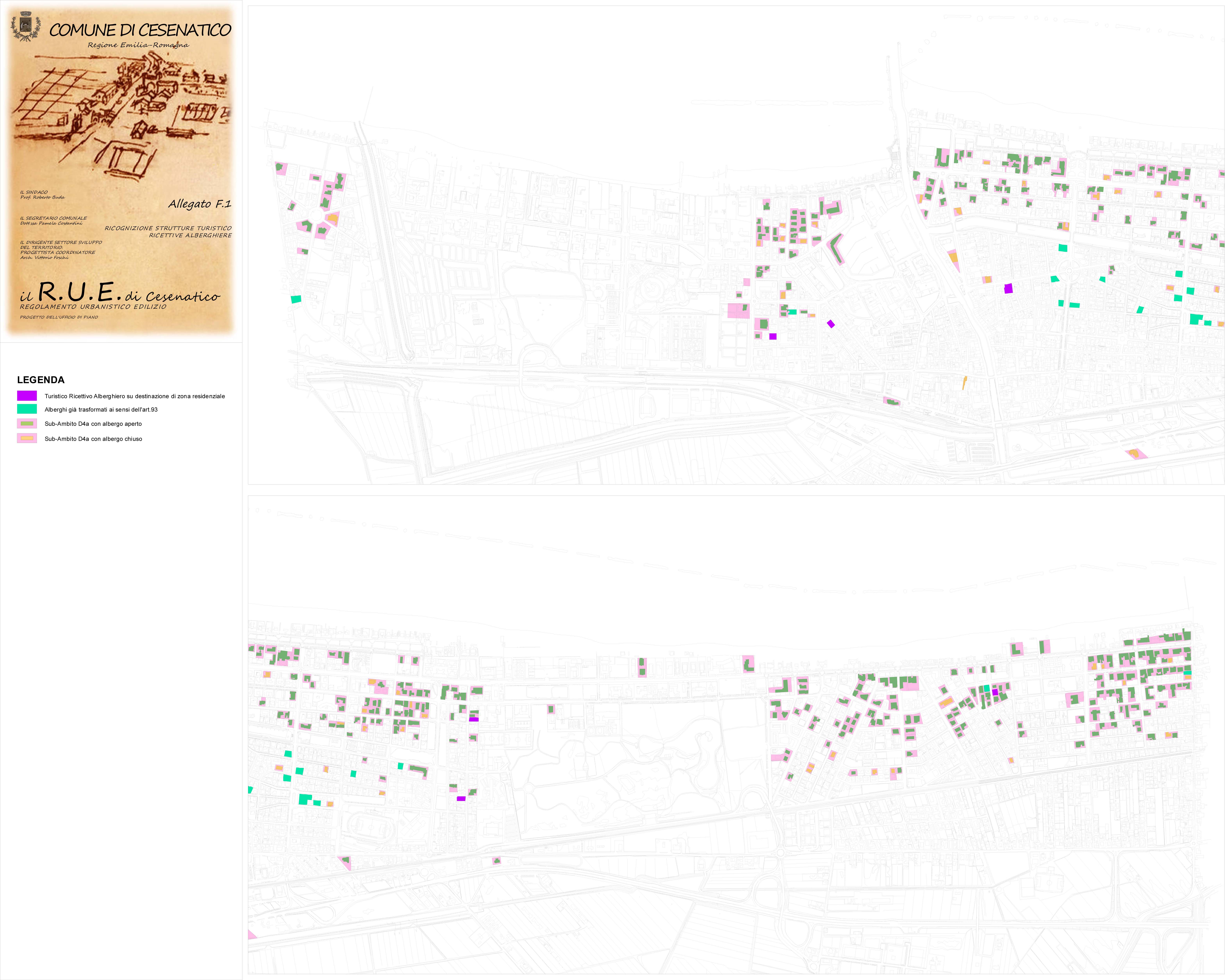The width and height of the screenshot is (1225, 980).
Task: Click the purple legend swatch
Action: click(x=27, y=396)
